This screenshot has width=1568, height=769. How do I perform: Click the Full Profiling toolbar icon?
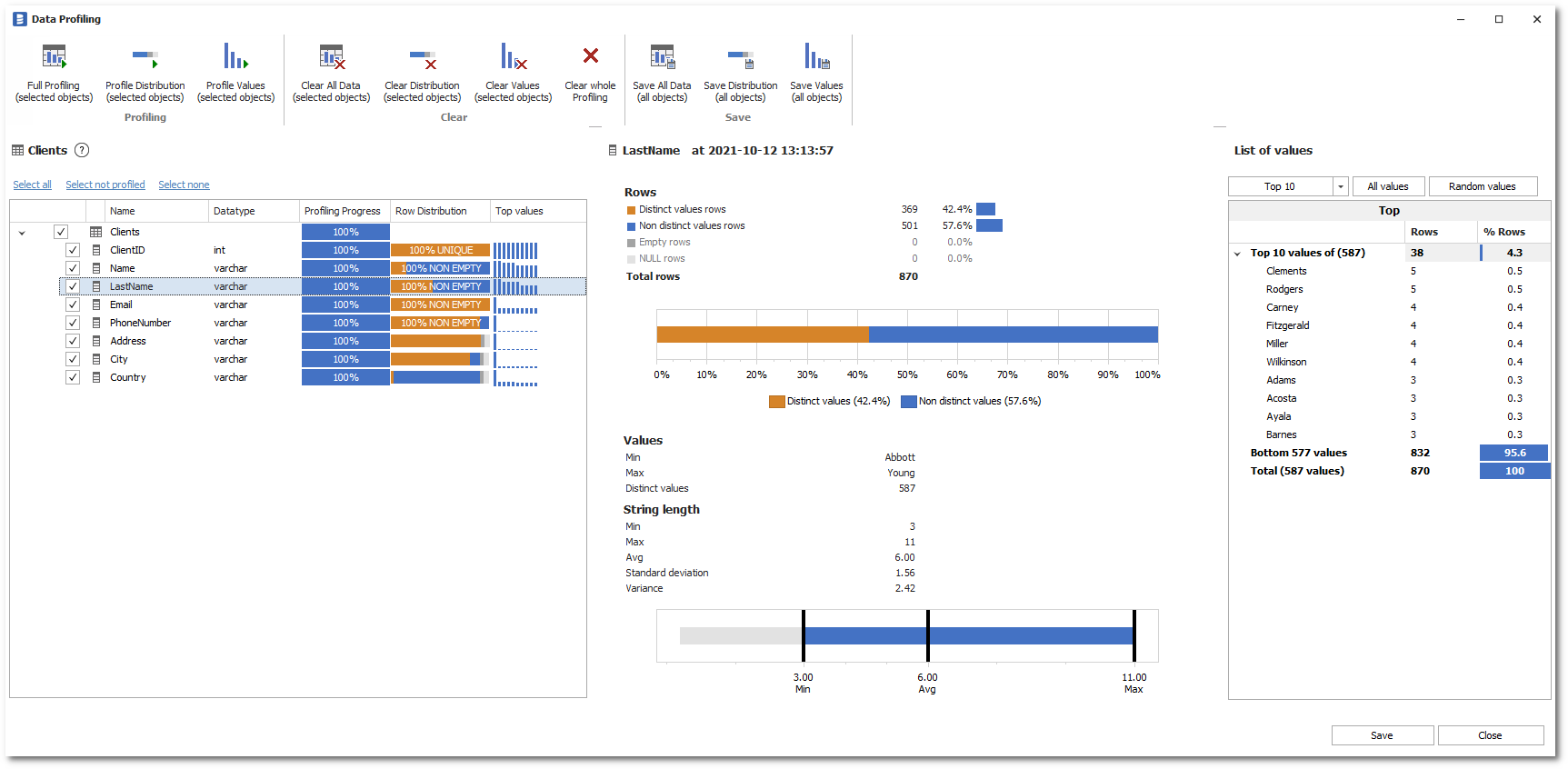[x=55, y=57]
